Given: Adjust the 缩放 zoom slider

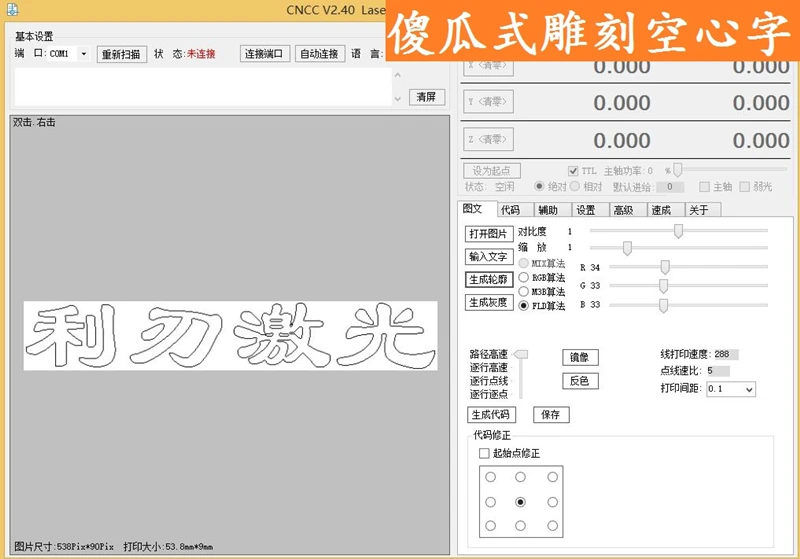Looking at the screenshot, I should pos(627,248).
